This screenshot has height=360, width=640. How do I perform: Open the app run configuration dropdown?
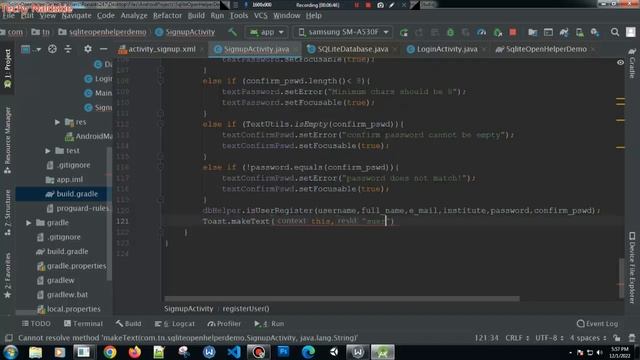tap(267, 32)
